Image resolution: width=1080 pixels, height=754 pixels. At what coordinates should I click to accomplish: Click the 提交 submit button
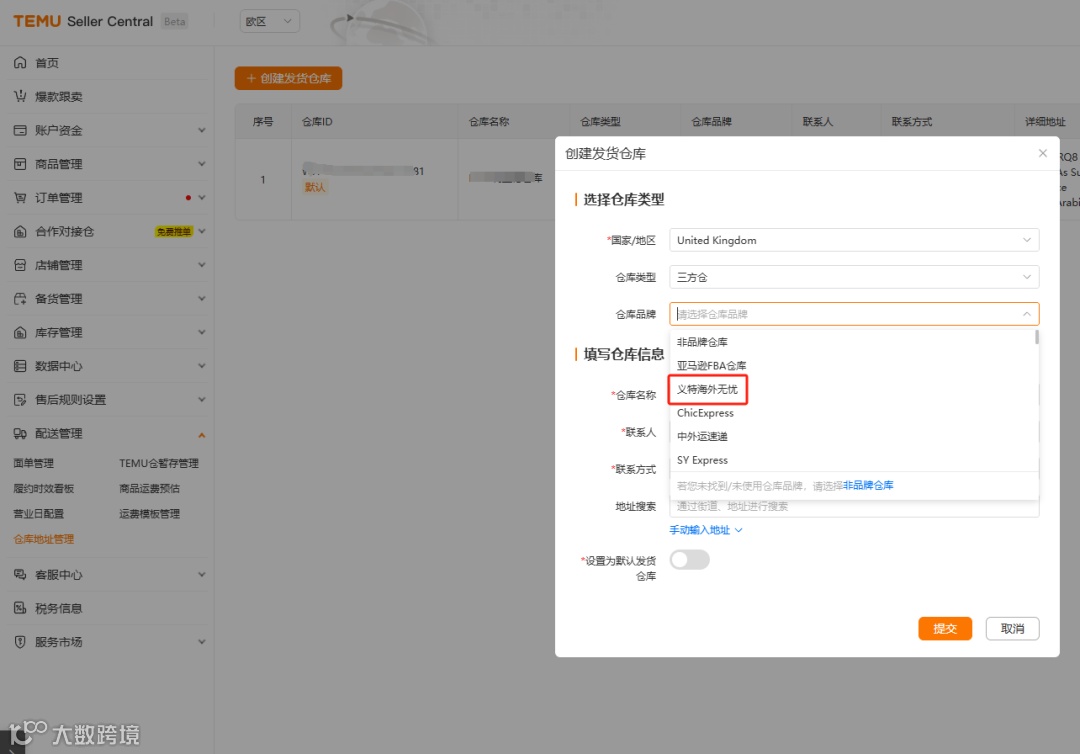click(x=944, y=629)
